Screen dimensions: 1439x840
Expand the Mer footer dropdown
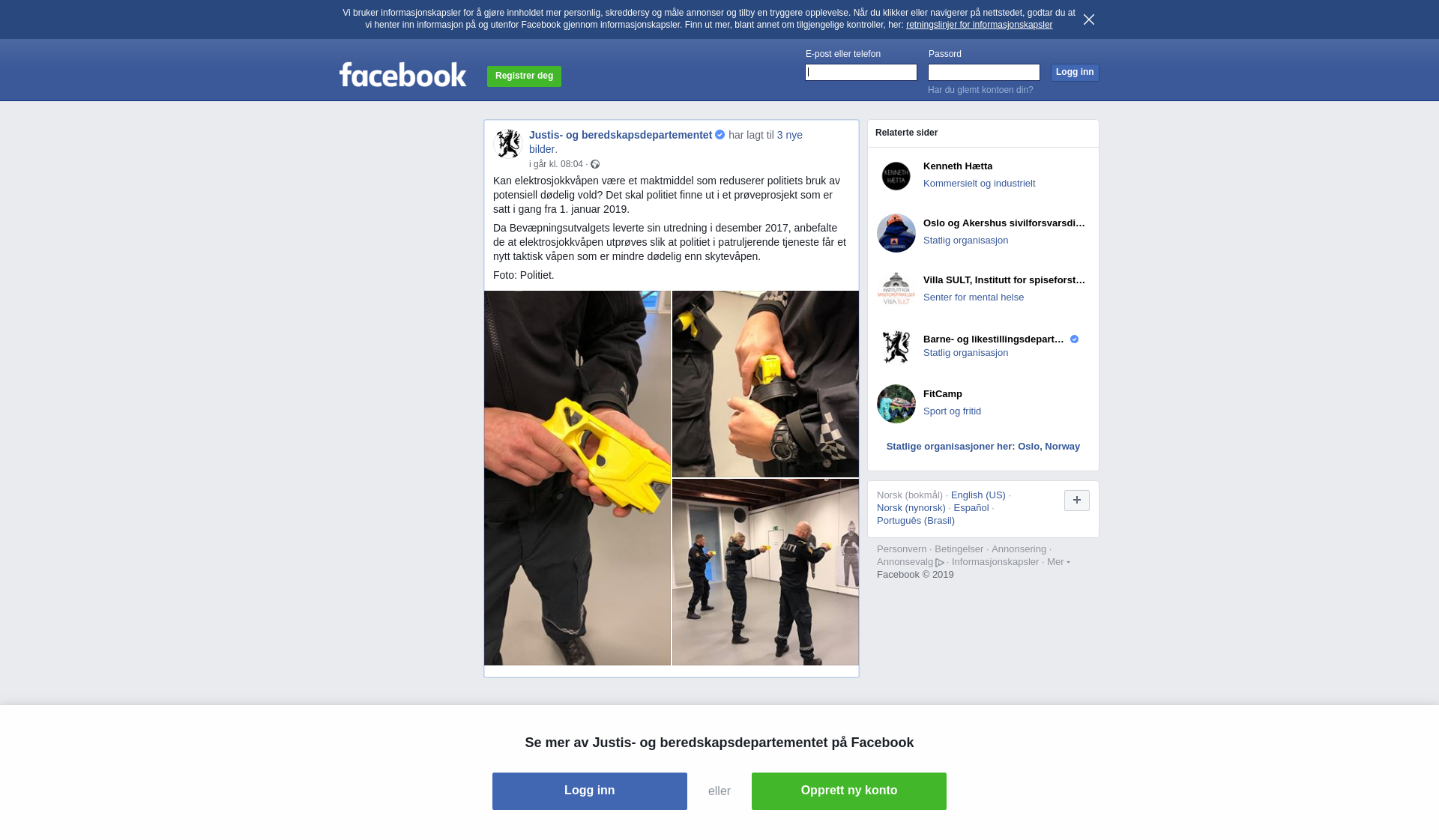tap(1058, 562)
